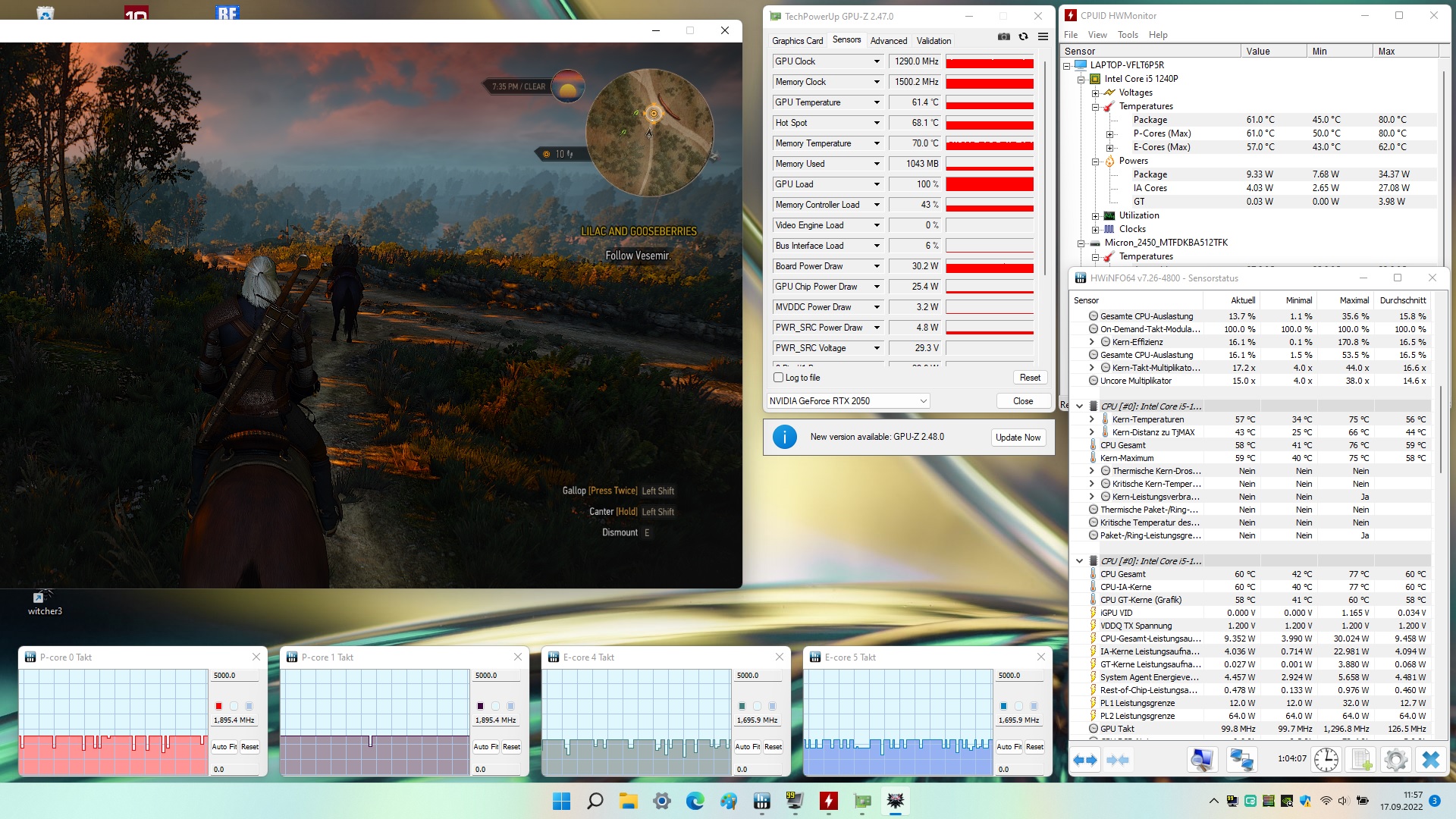
Task: Click HWiNFO network computers icon
Action: coord(1241,759)
